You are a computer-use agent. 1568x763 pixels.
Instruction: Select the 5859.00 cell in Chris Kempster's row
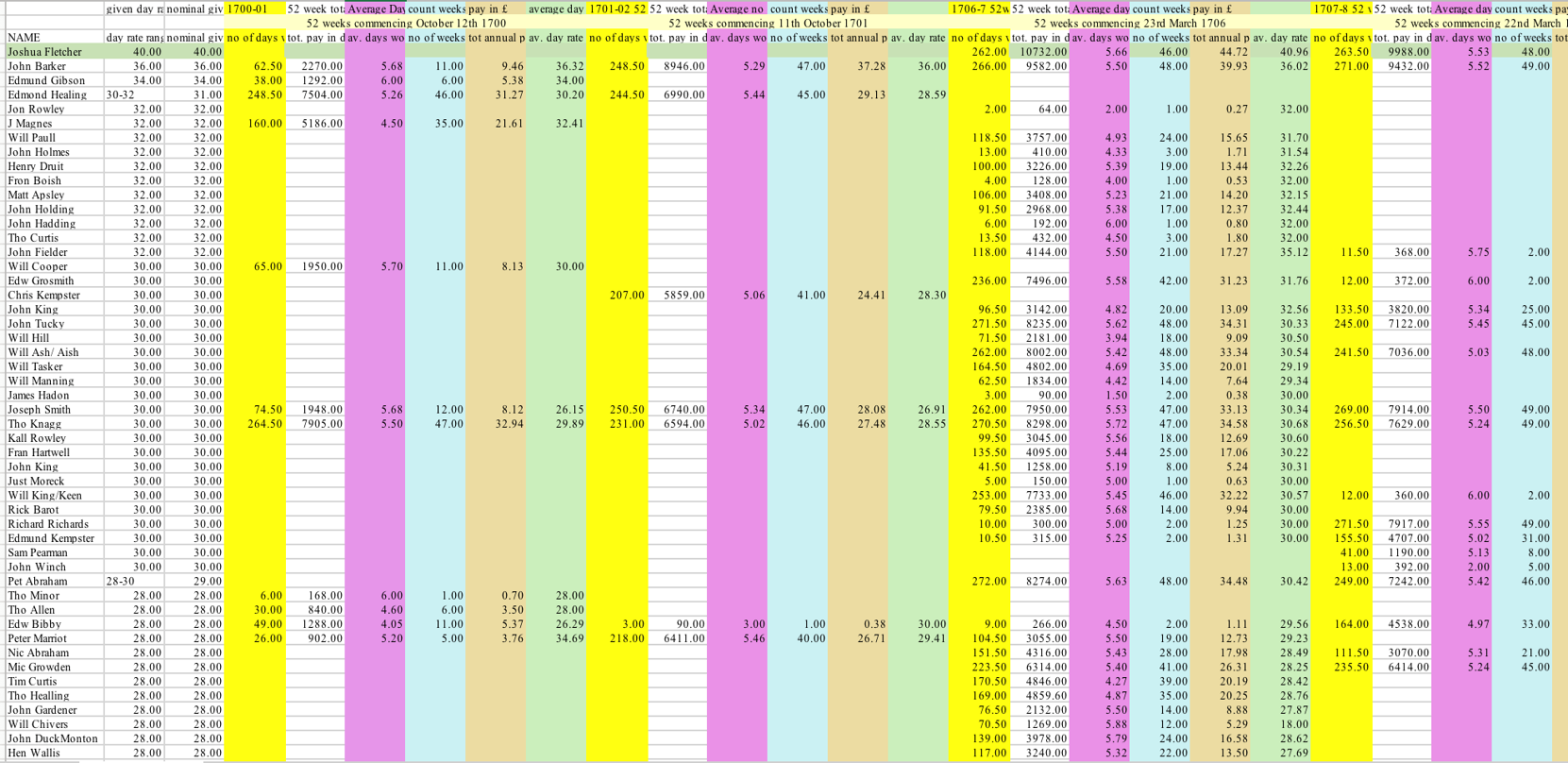678,296
